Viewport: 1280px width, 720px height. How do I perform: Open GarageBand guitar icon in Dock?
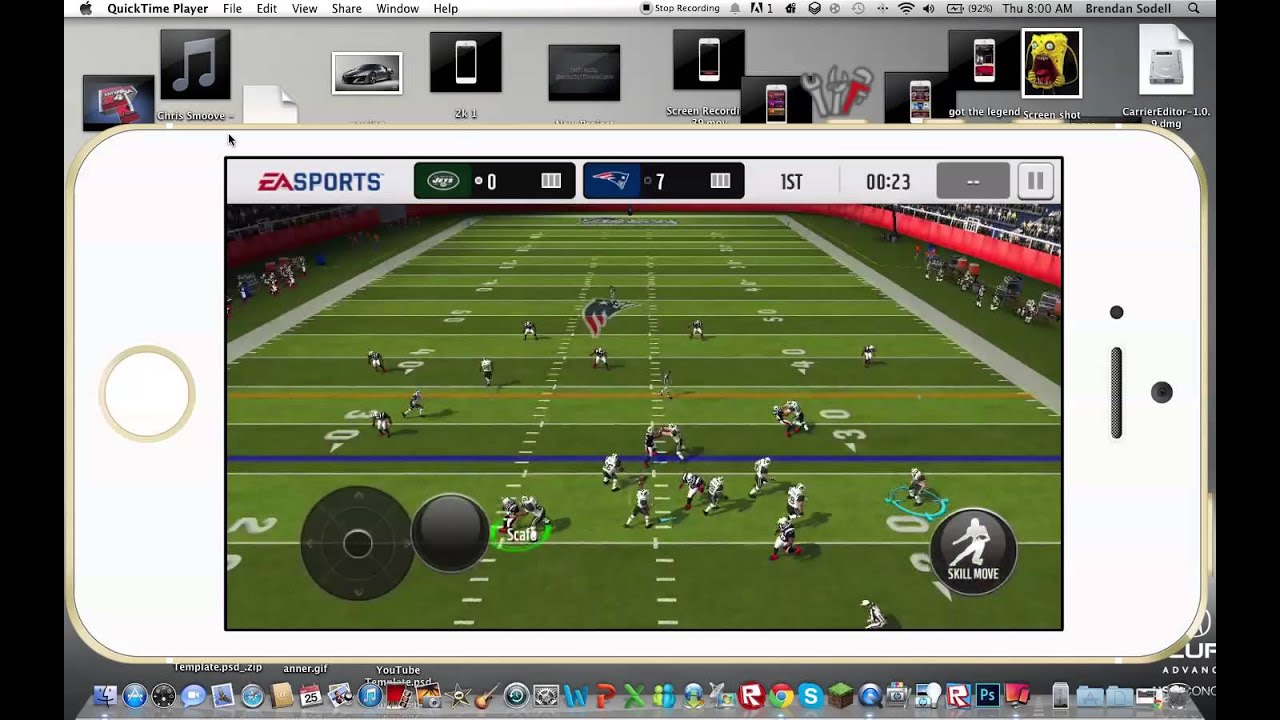486,696
